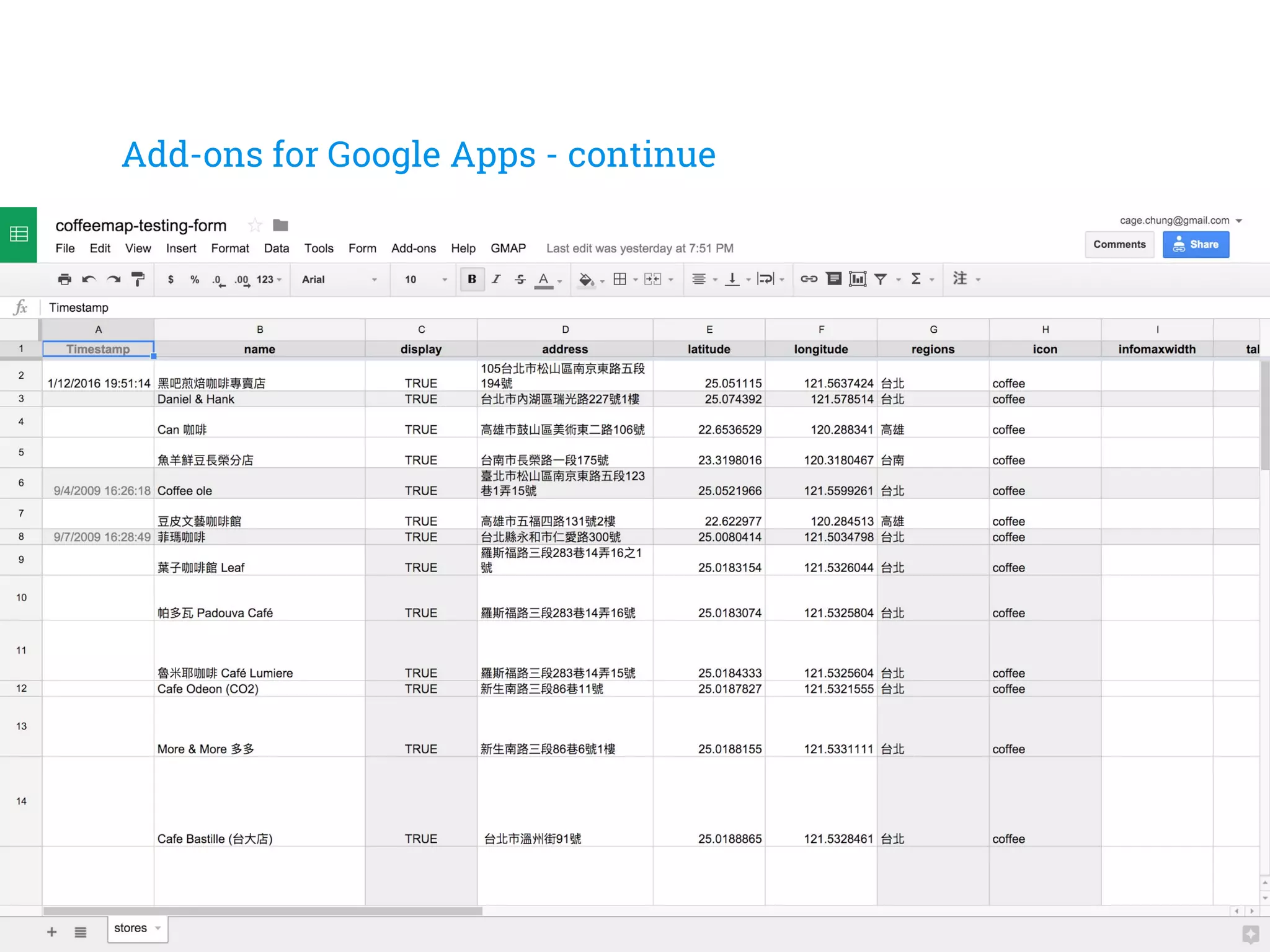Open the GMAP menu
This screenshot has height=952, width=1270.
pyautogui.click(x=508, y=248)
